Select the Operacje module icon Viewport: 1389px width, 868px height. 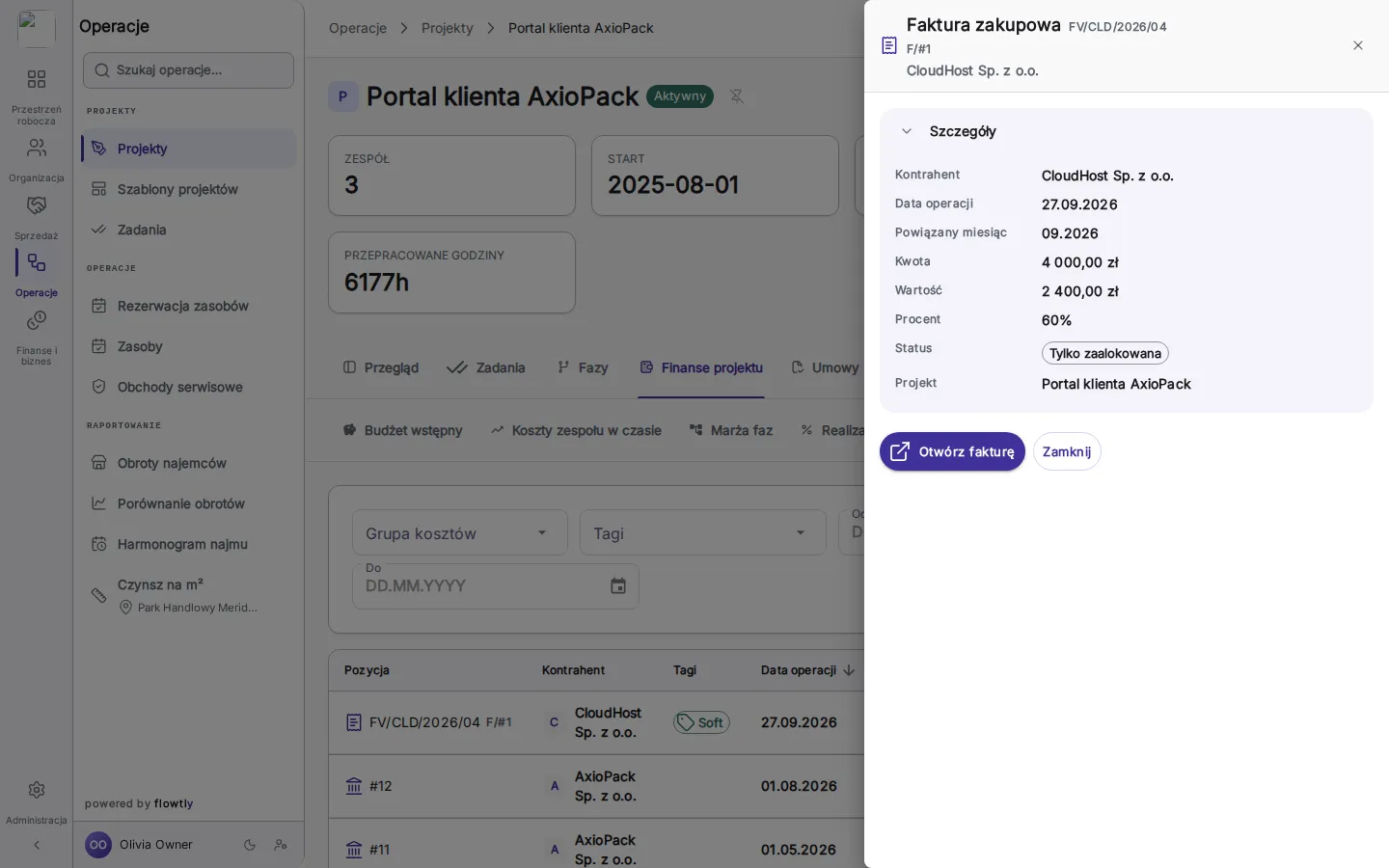click(x=37, y=262)
